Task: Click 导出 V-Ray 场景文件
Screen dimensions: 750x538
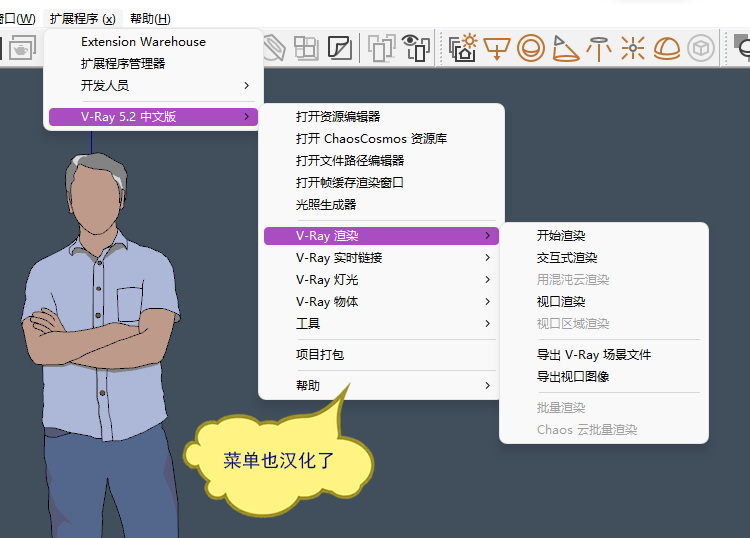Action: (604, 355)
